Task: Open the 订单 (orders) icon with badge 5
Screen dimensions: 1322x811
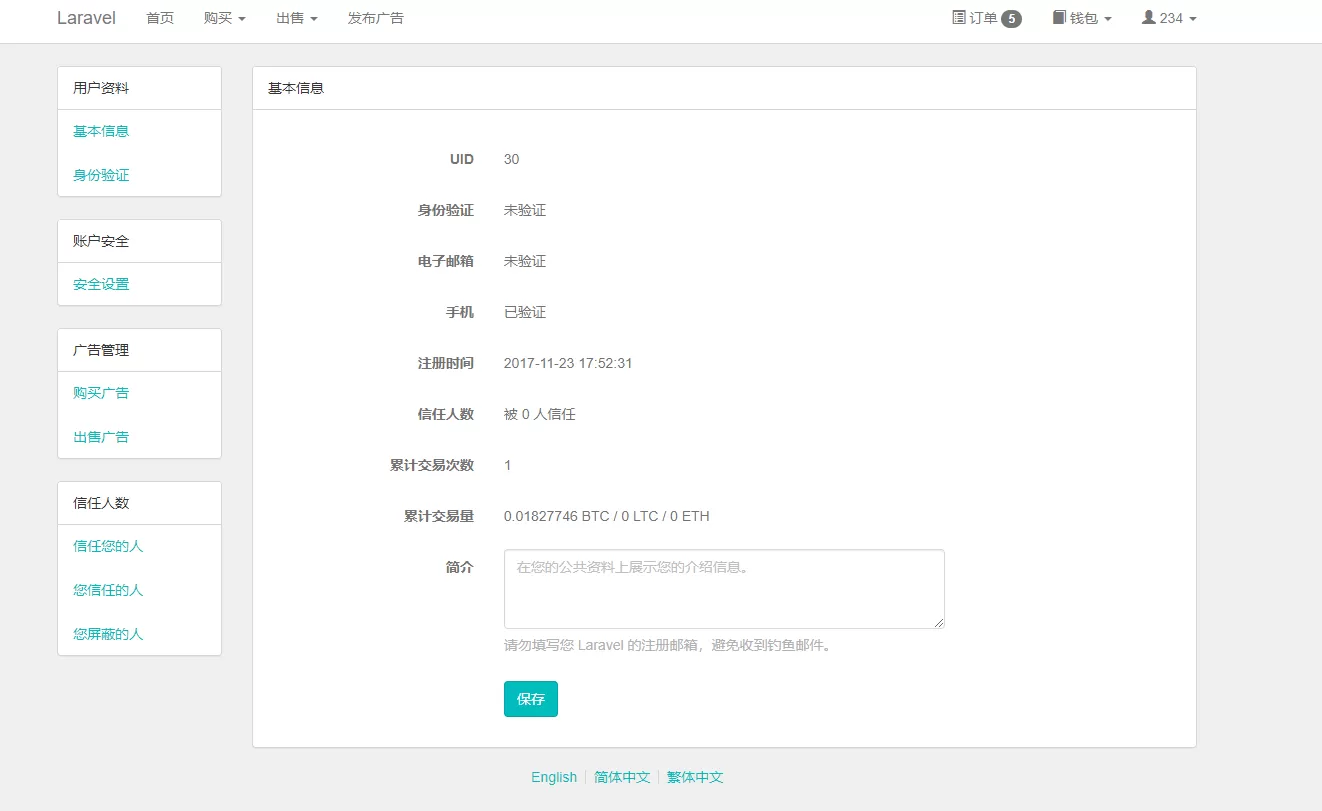Action: click(960, 17)
